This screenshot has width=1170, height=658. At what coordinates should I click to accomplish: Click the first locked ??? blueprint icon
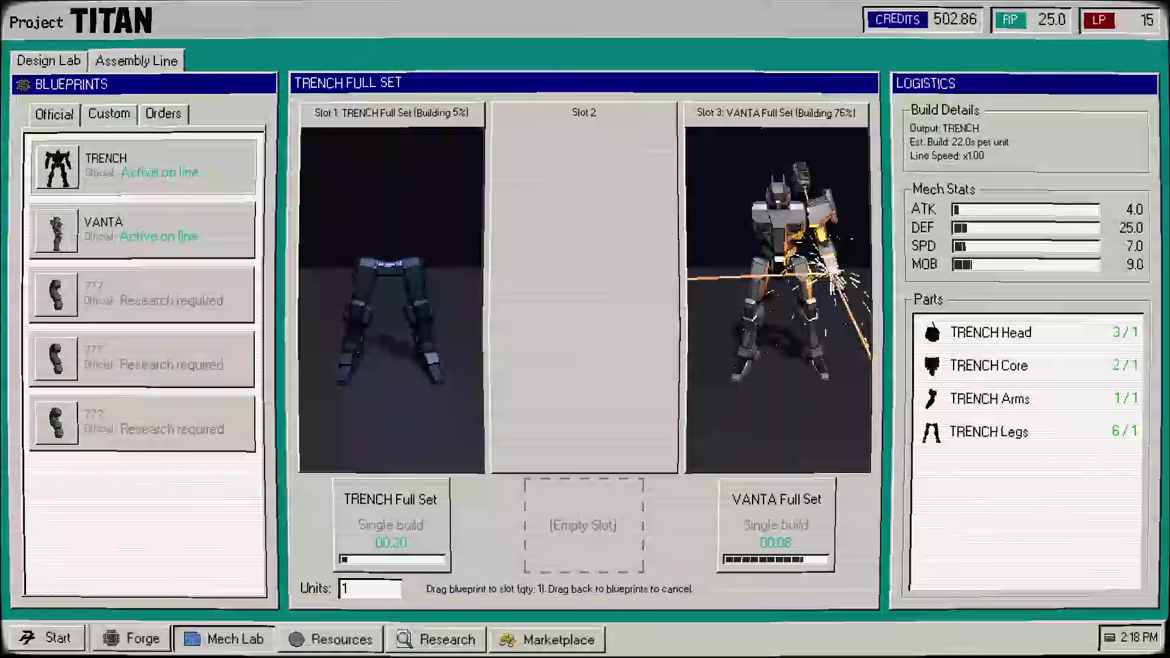pos(57,295)
